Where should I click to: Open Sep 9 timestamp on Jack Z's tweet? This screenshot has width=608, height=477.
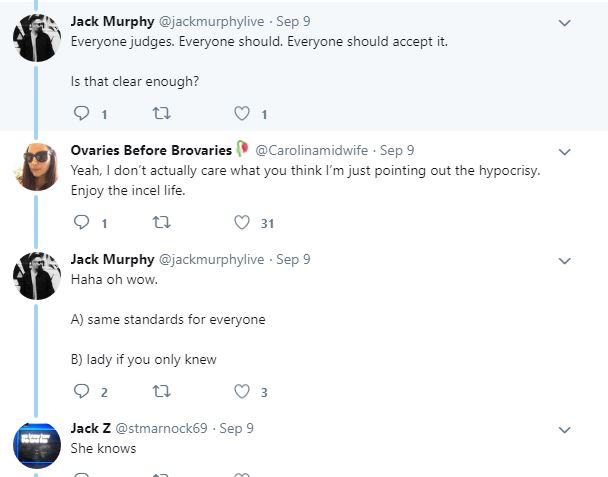click(x=236, y=428)
